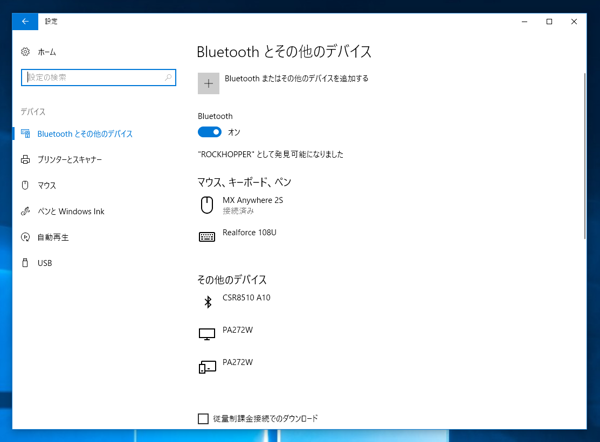The image size is (600, 442).
Task: Click the CSR8510 A10 Bluetooth icon
Action: [x=208, y=302]
